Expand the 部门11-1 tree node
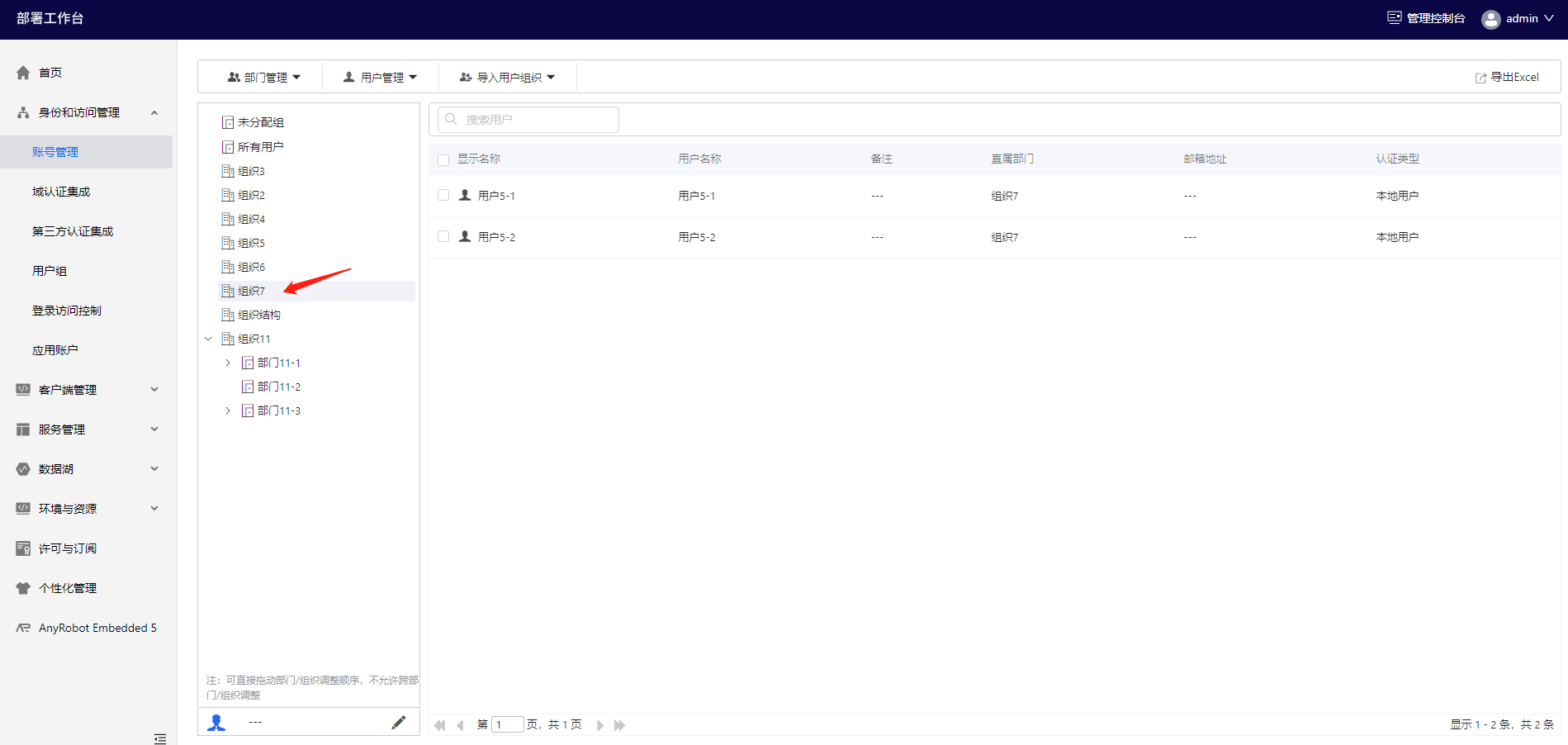Screen dimensions: 1568x745 pos(228,363)
